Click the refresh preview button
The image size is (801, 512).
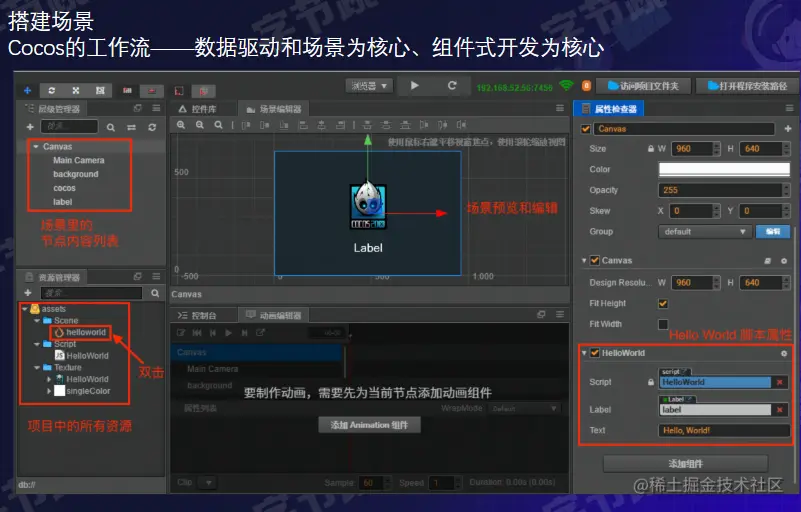[452, 85]
